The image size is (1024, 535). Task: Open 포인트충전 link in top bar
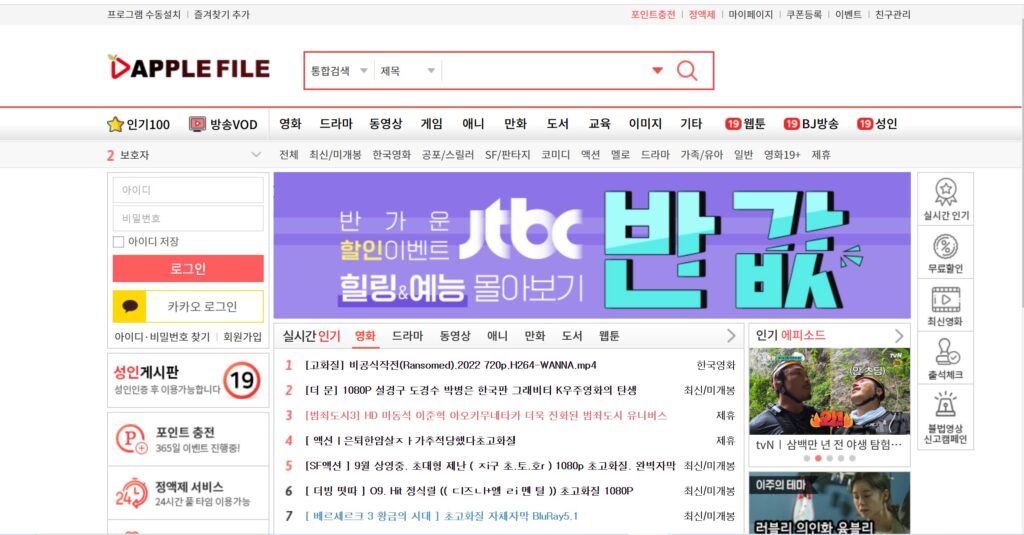click(652, 14)
